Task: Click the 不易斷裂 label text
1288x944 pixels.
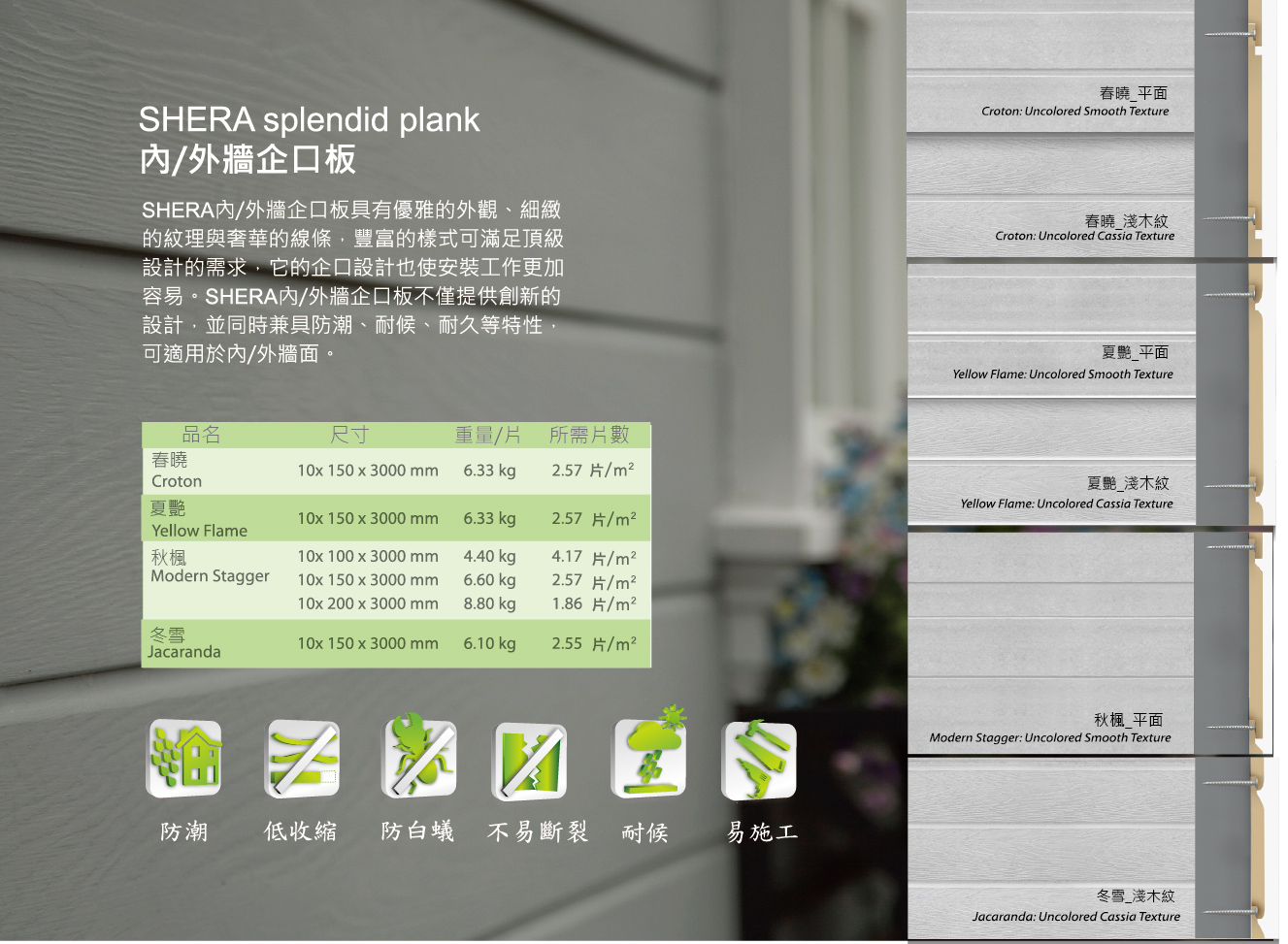Action: coord(538,832)
